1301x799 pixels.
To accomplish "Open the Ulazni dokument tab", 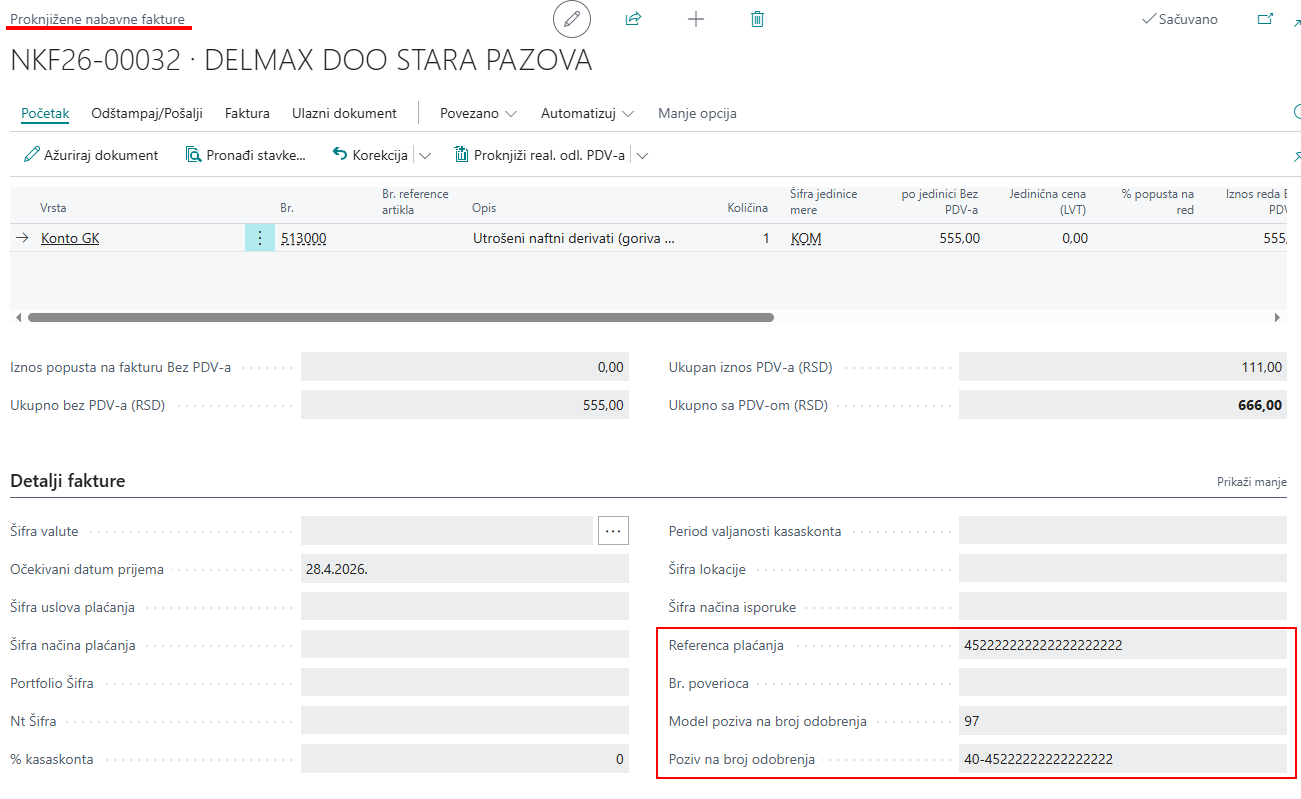I will point(344,113).
